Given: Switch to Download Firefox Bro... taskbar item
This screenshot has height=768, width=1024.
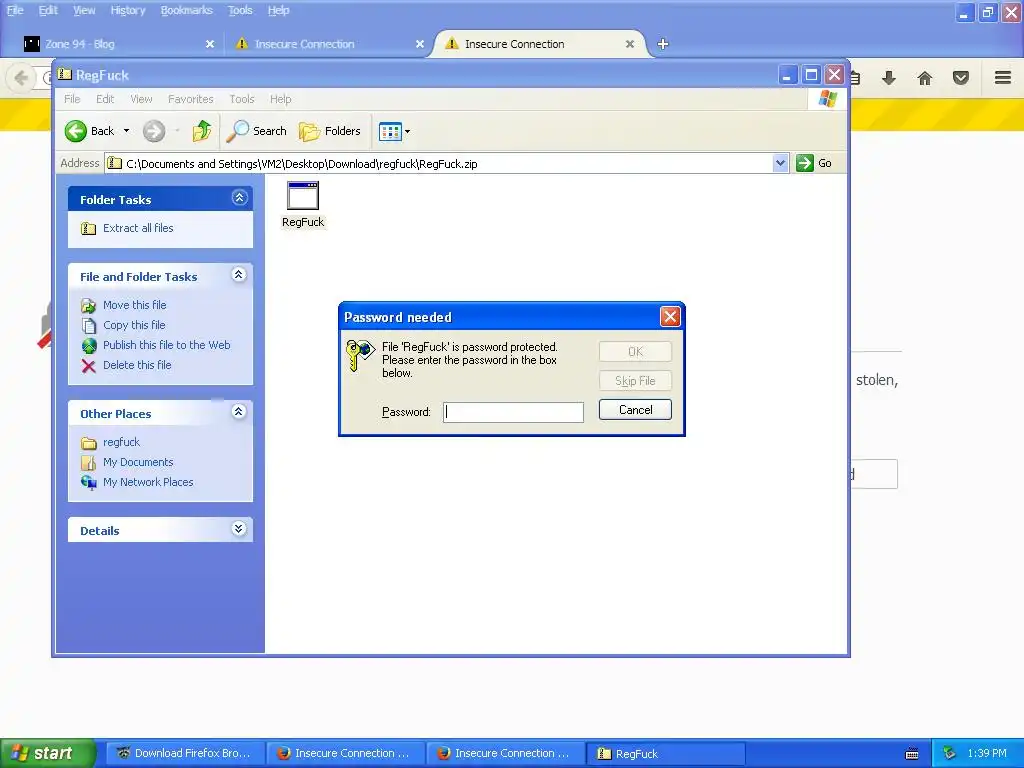Looking at the screenshot, I should point(185,753).
